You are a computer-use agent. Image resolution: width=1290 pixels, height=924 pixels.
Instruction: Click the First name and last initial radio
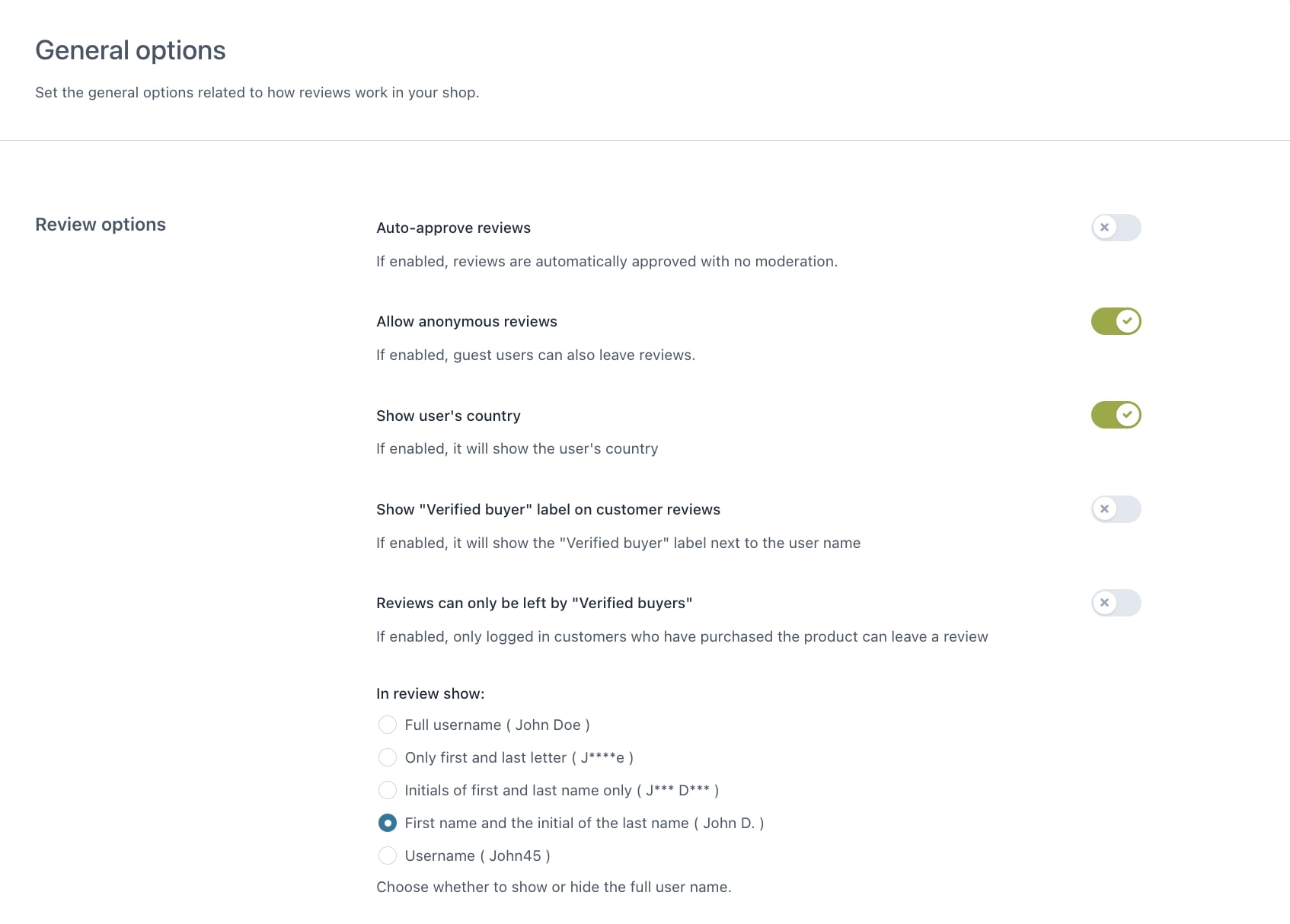(x=388, y=823)
